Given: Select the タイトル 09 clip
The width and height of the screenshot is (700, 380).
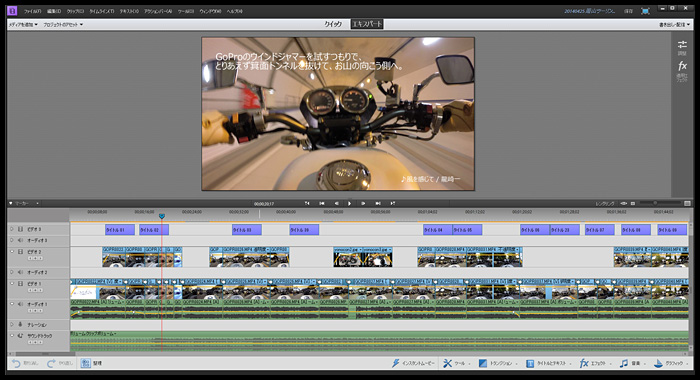Looking at the screenshot, I should click(x=672, y=230).
